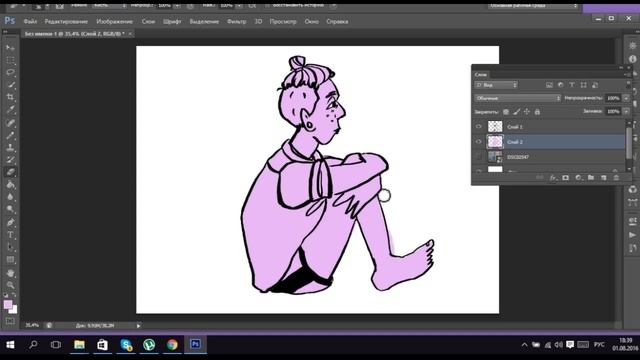Select the Lasso tool
640x360 pixels.
10,73
